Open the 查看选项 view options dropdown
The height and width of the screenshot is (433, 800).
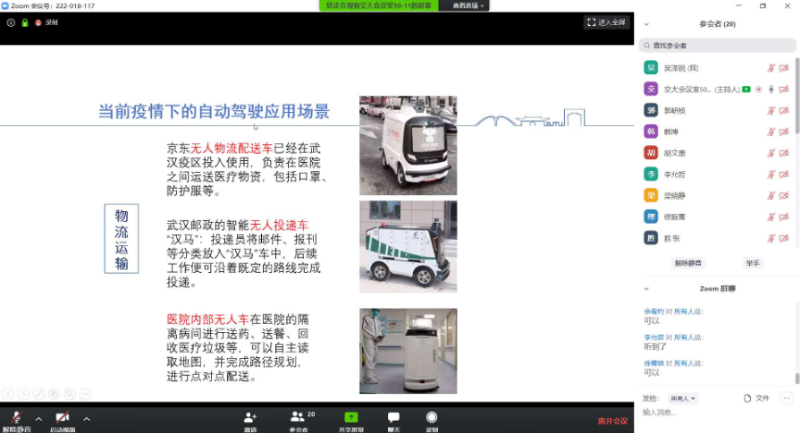coord(468,6)
